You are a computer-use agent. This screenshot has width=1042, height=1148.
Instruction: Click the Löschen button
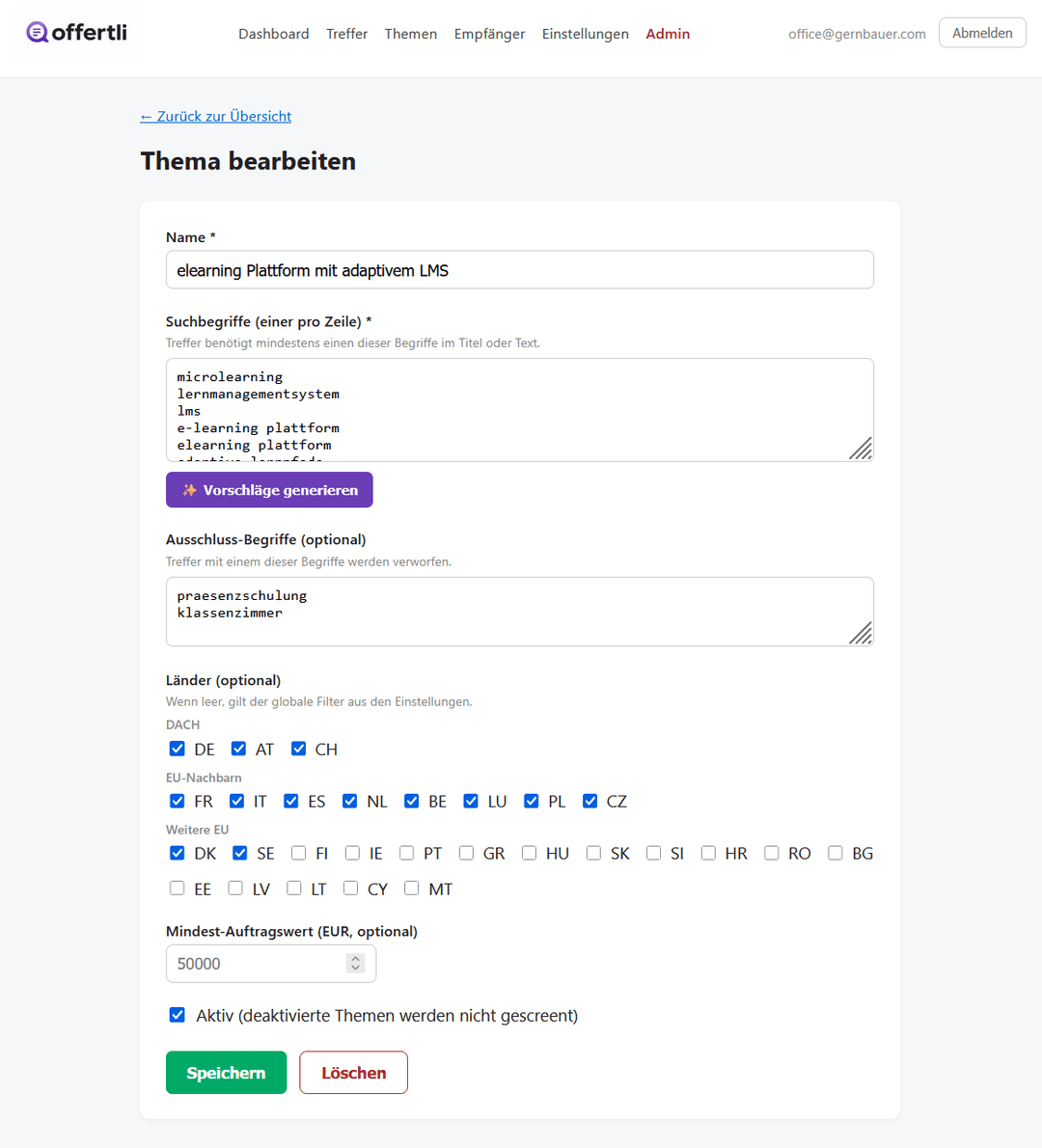354,1073
